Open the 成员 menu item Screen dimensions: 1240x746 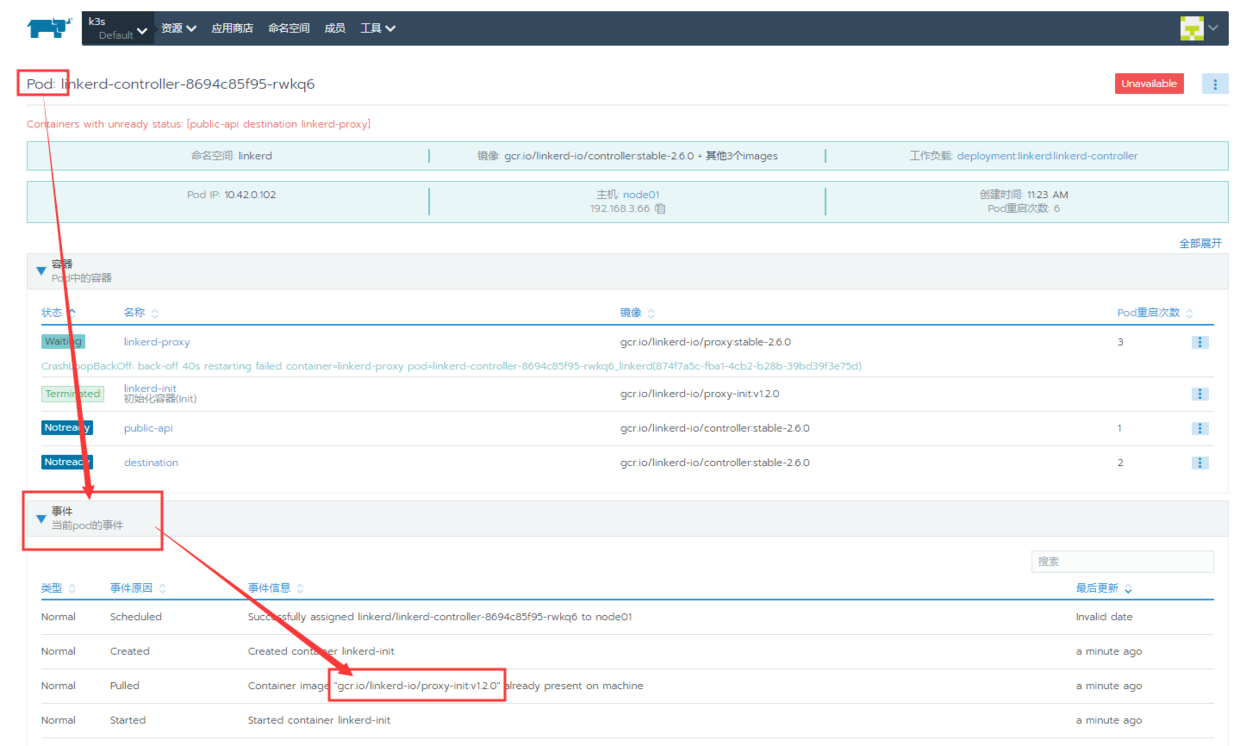(x=335, y=28)
